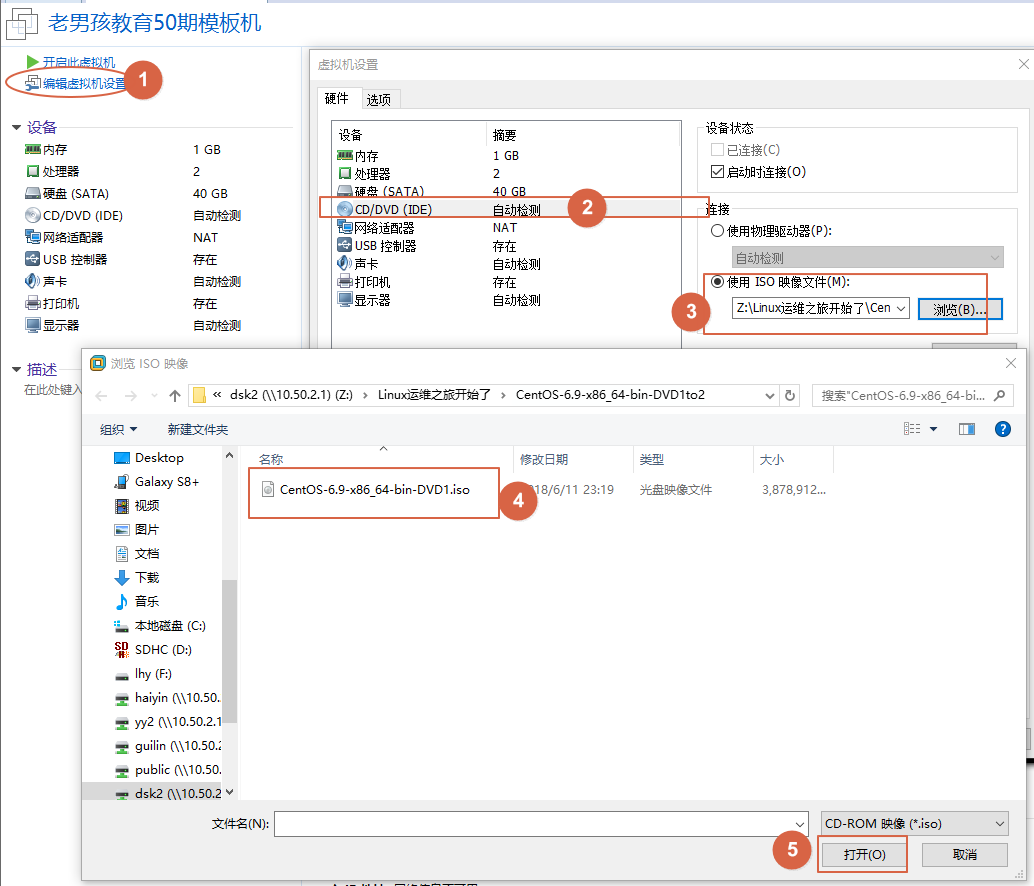
Task: Switch to the Hardware tab
Action: coord(337,99)
